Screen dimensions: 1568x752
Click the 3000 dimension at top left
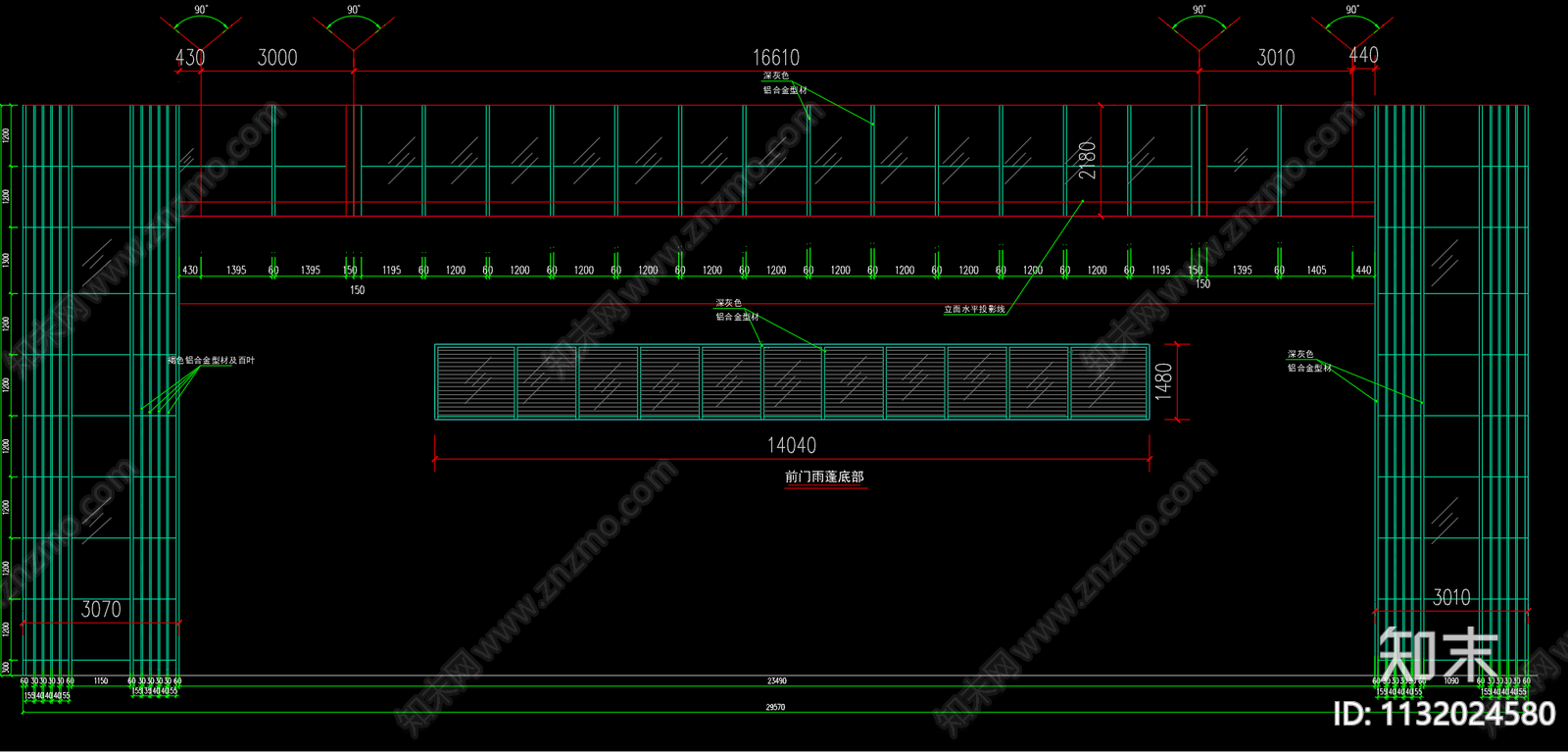click(x=277, y=58)
